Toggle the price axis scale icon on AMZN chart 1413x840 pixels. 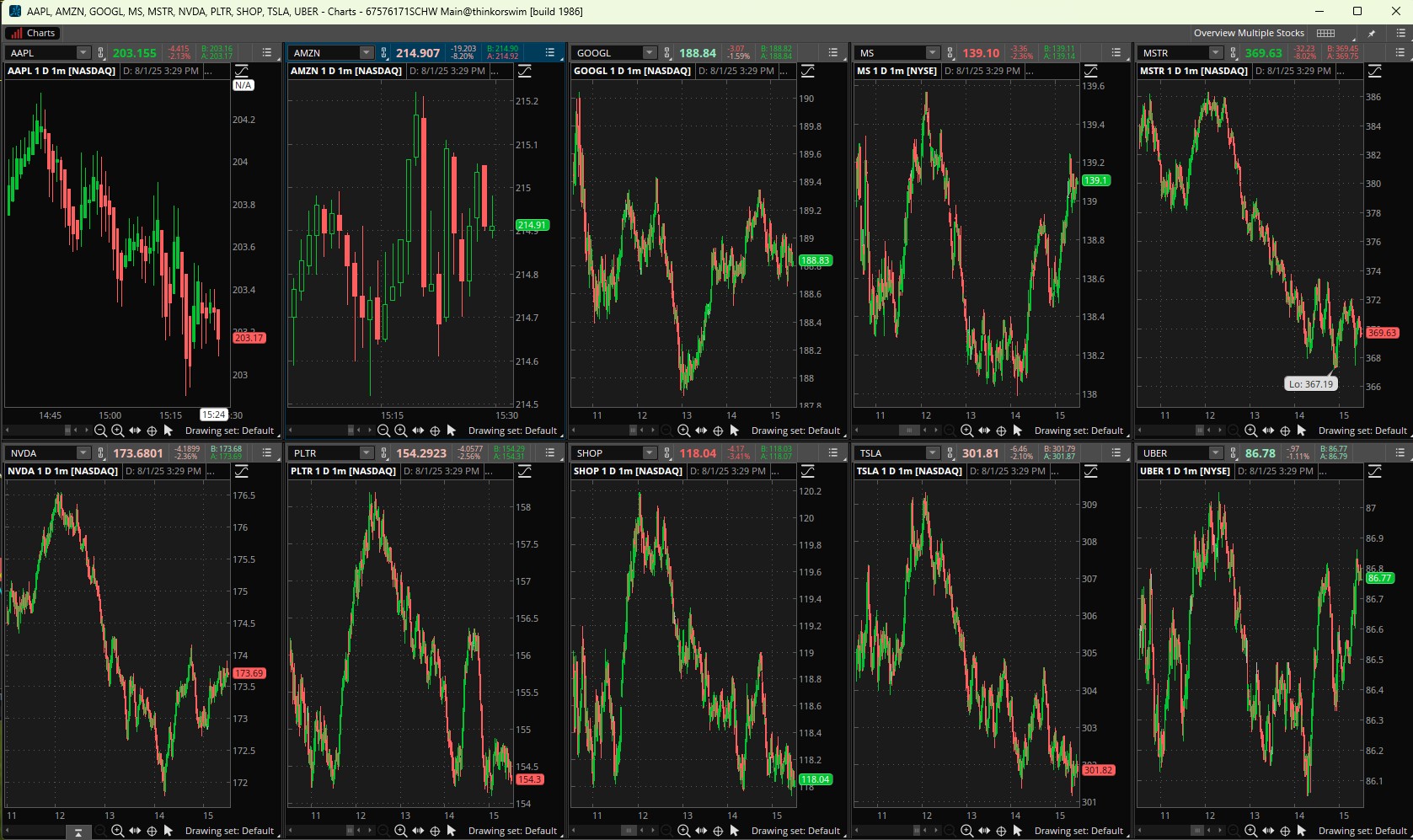[x=525, y=71]
